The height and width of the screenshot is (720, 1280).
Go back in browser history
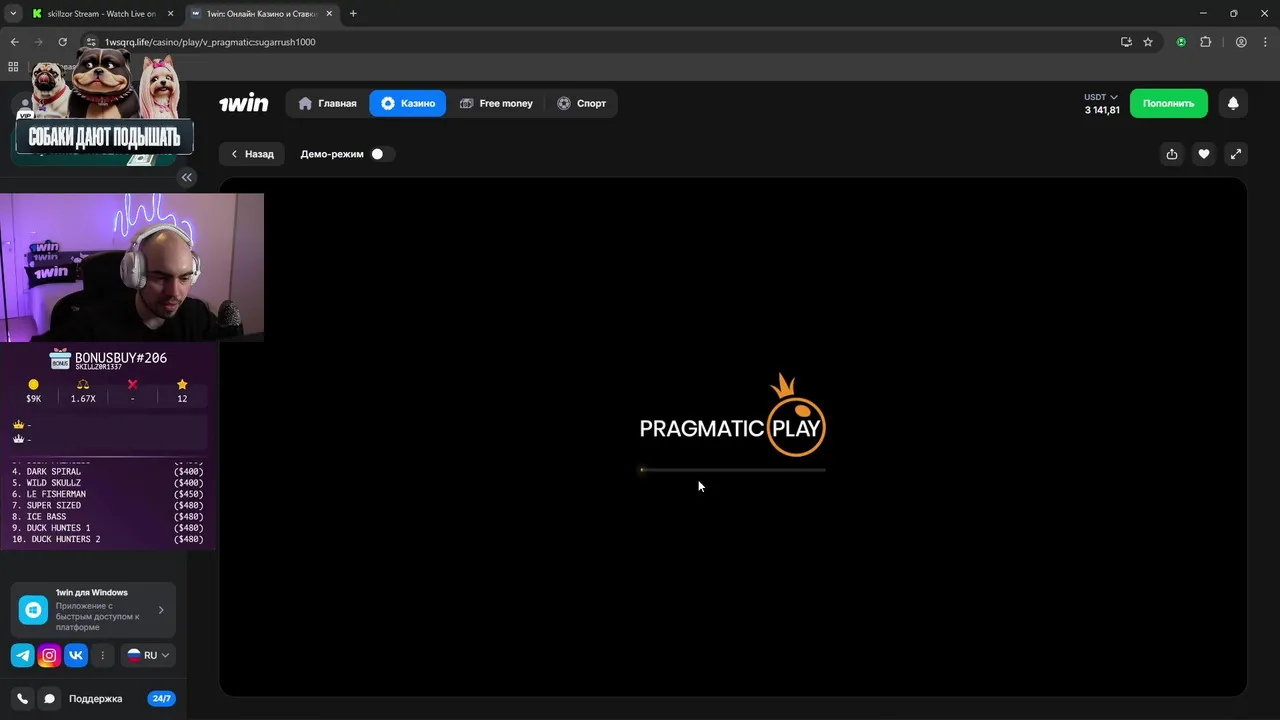15,42
